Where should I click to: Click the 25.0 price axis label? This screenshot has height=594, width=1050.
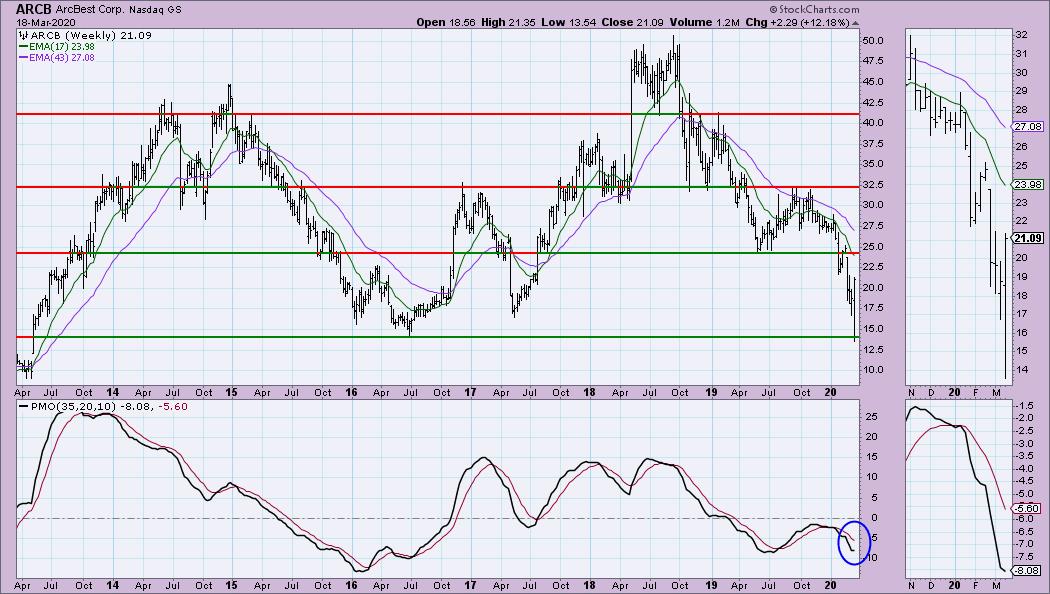pos(874,246)
